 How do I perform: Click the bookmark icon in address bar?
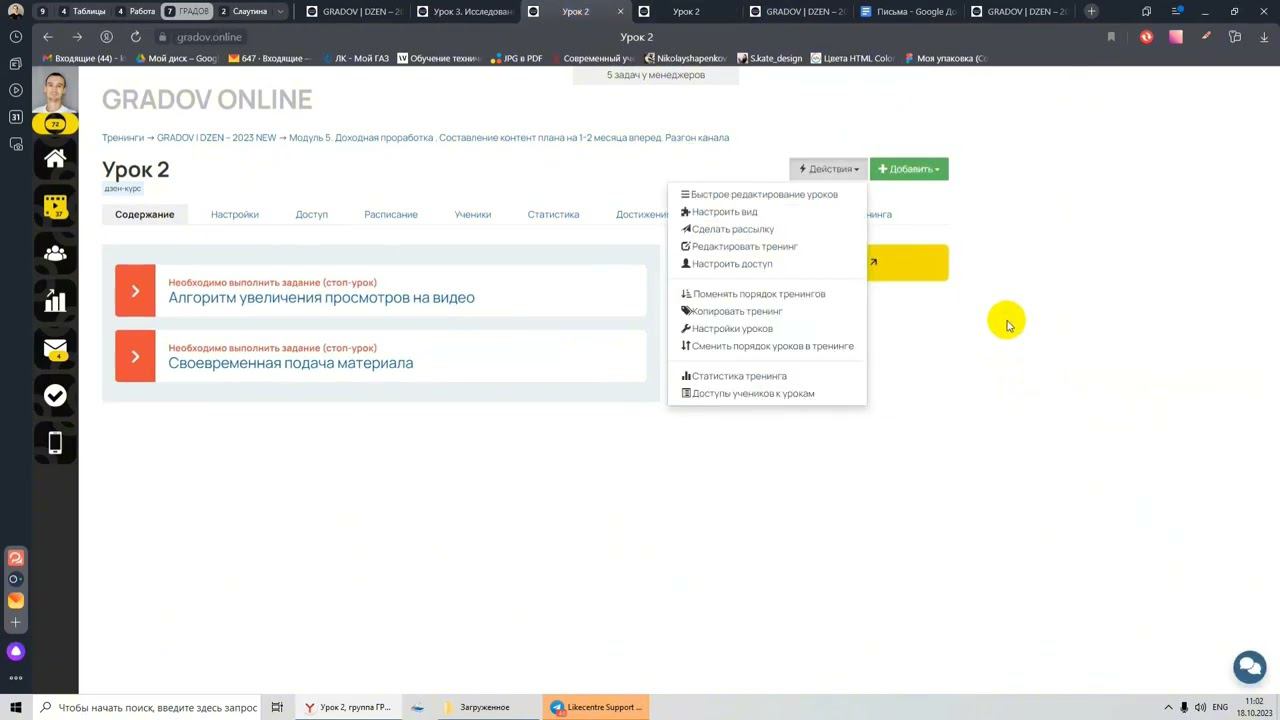1111,37
